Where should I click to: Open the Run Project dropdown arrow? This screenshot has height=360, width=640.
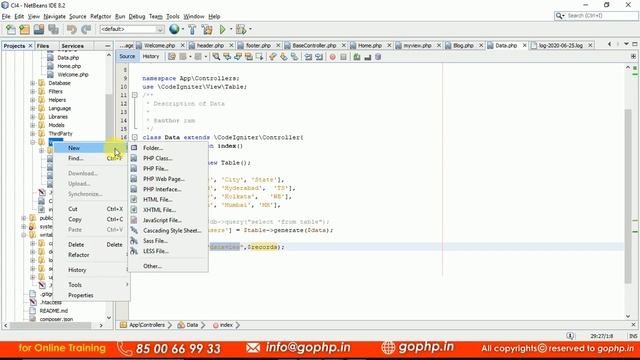pos(231,29)
